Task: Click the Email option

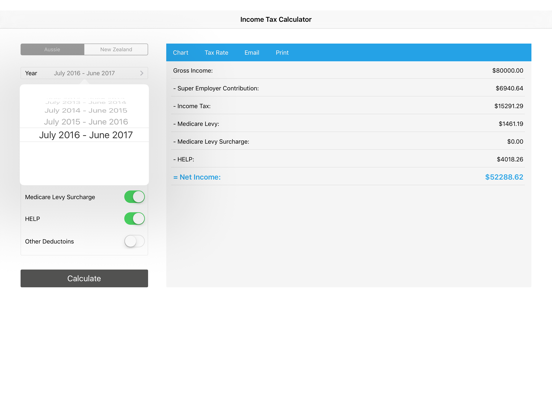Action: 252,52
